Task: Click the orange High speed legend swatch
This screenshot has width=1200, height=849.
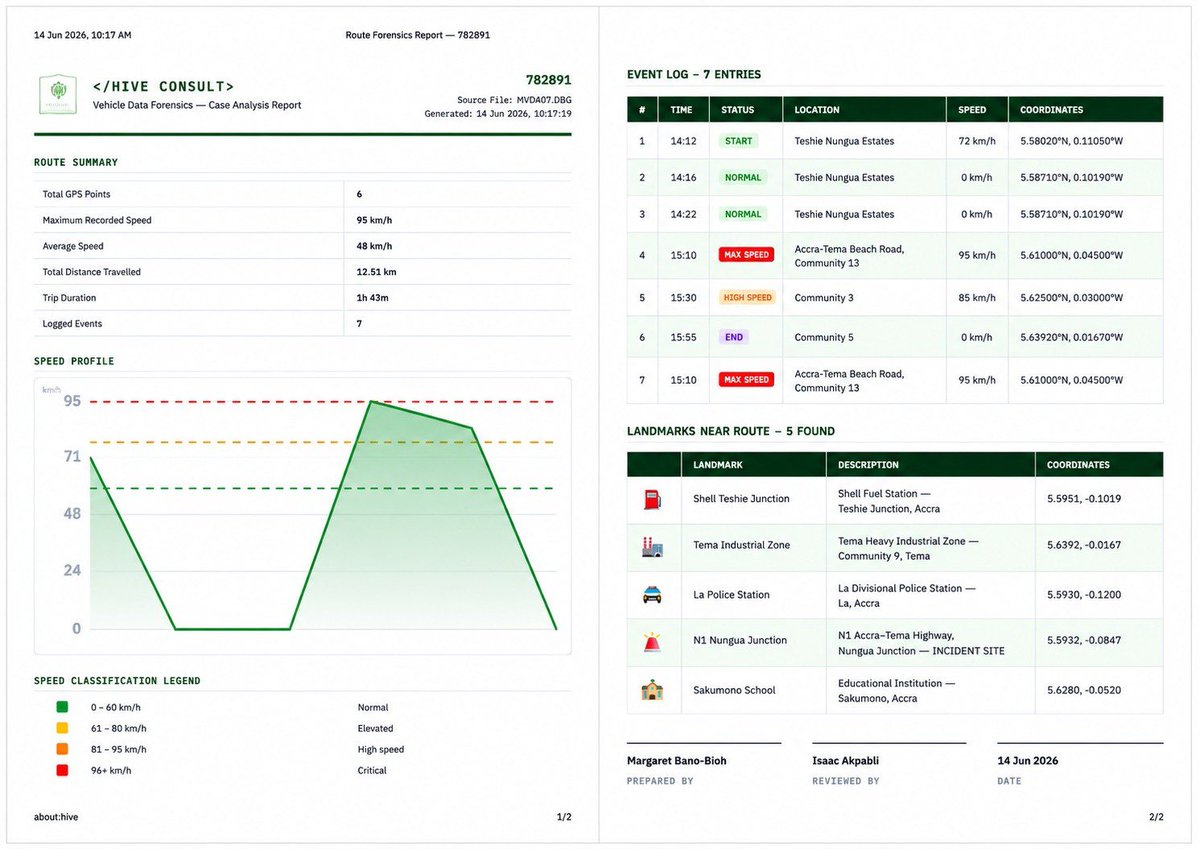Action: [x=63, y=749]
